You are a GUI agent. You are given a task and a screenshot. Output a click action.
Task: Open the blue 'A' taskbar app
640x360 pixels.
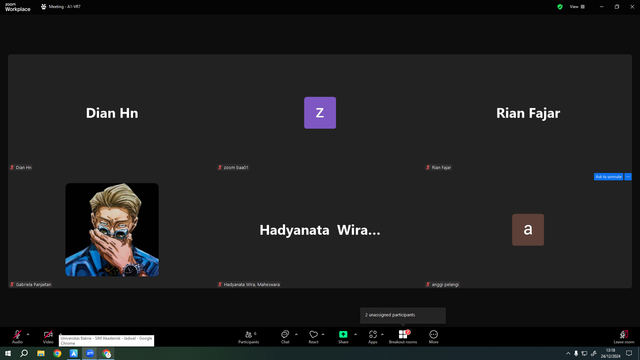click(x=73, y=353)
